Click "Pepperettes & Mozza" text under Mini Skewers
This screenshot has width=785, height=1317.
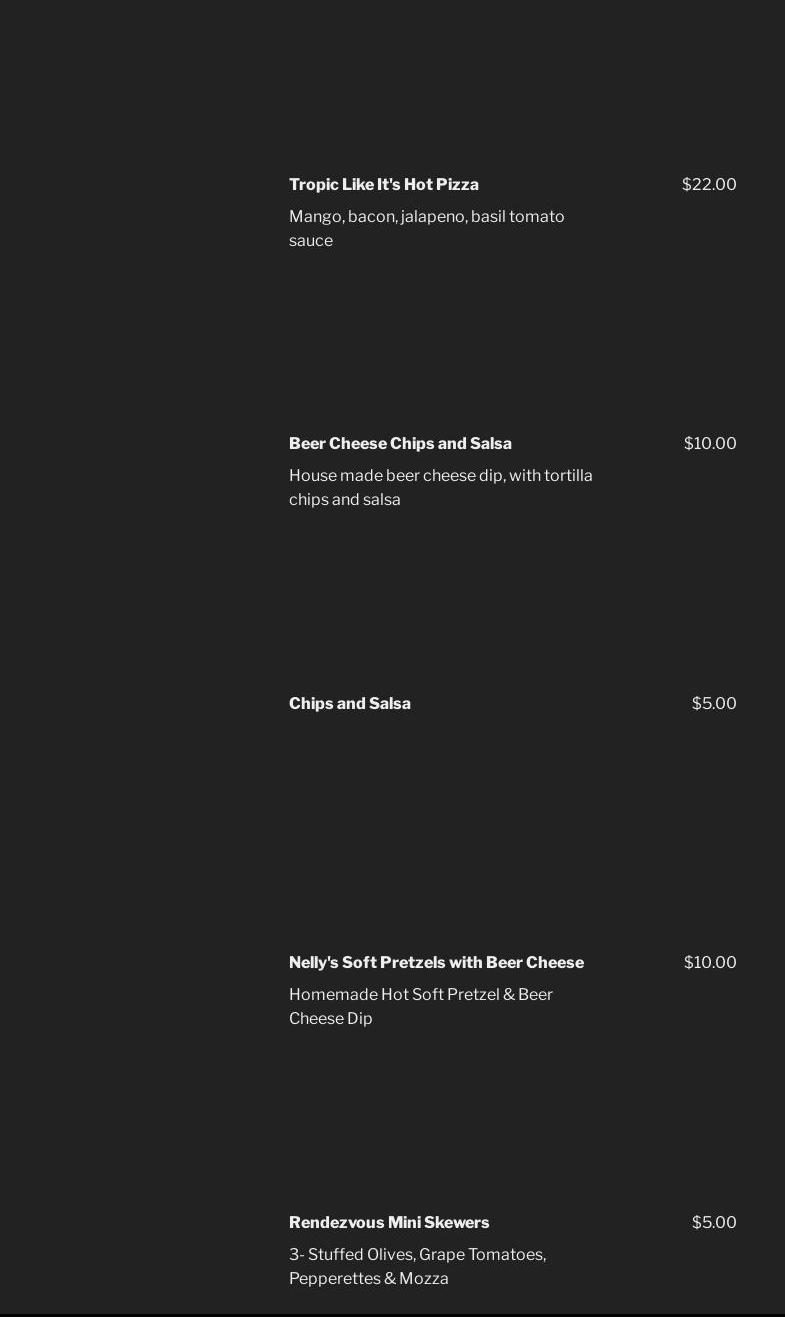[x=368, y=1279]
